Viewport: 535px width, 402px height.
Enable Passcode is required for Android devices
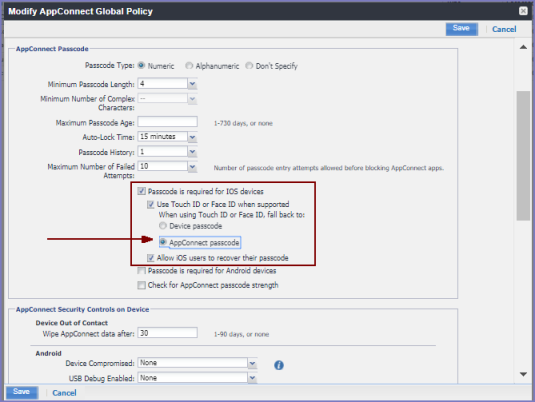[141, 271]
